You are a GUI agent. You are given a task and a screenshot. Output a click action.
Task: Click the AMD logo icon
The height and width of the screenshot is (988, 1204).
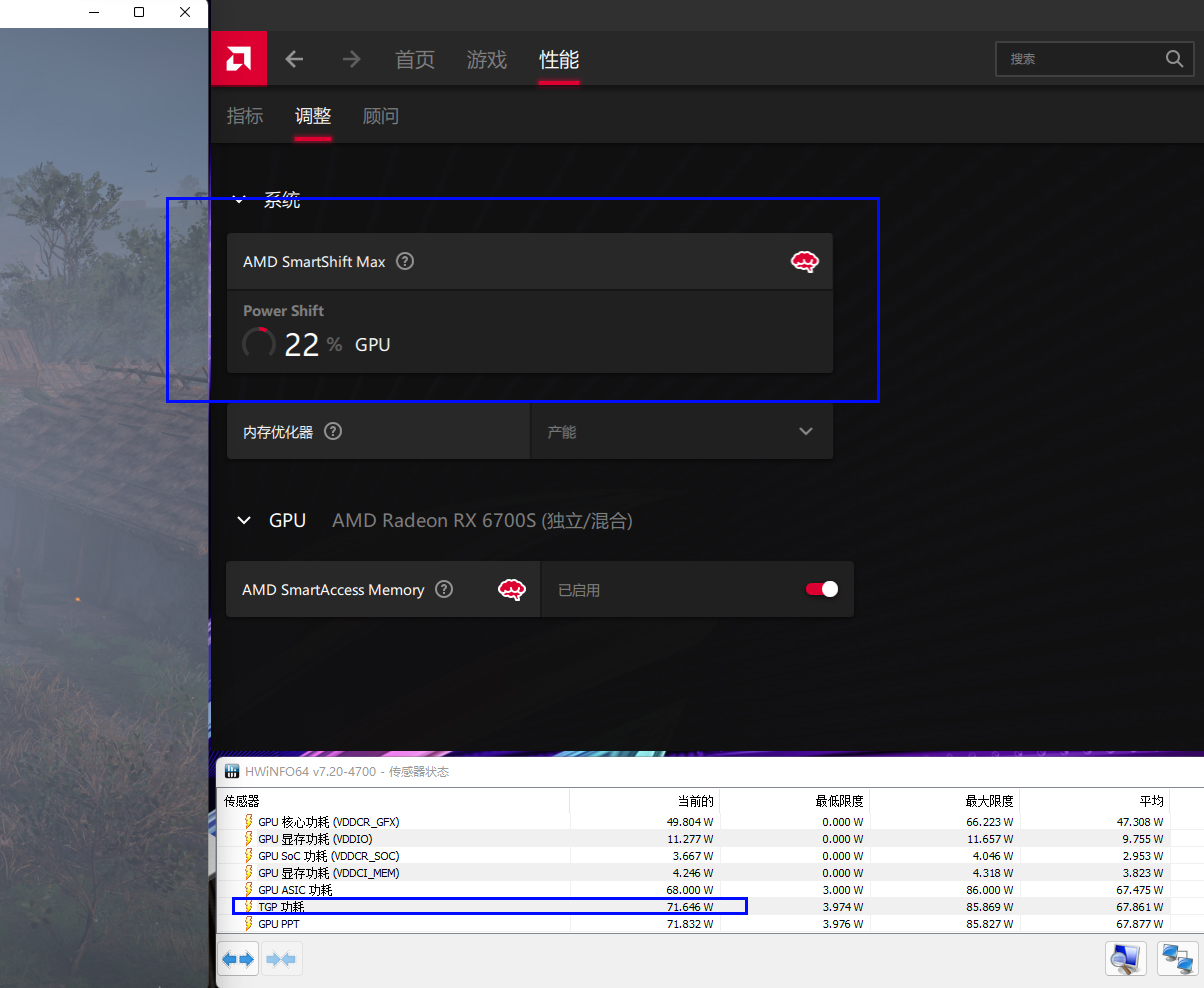[239, 59]
